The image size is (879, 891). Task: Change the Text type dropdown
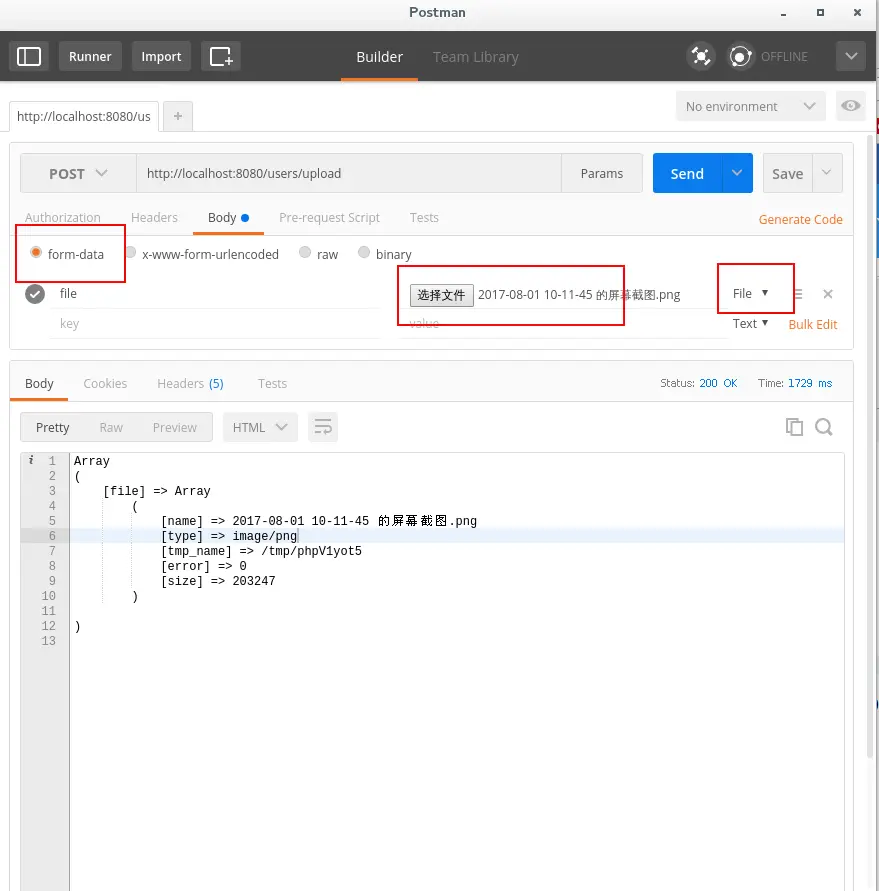[750, 323]
